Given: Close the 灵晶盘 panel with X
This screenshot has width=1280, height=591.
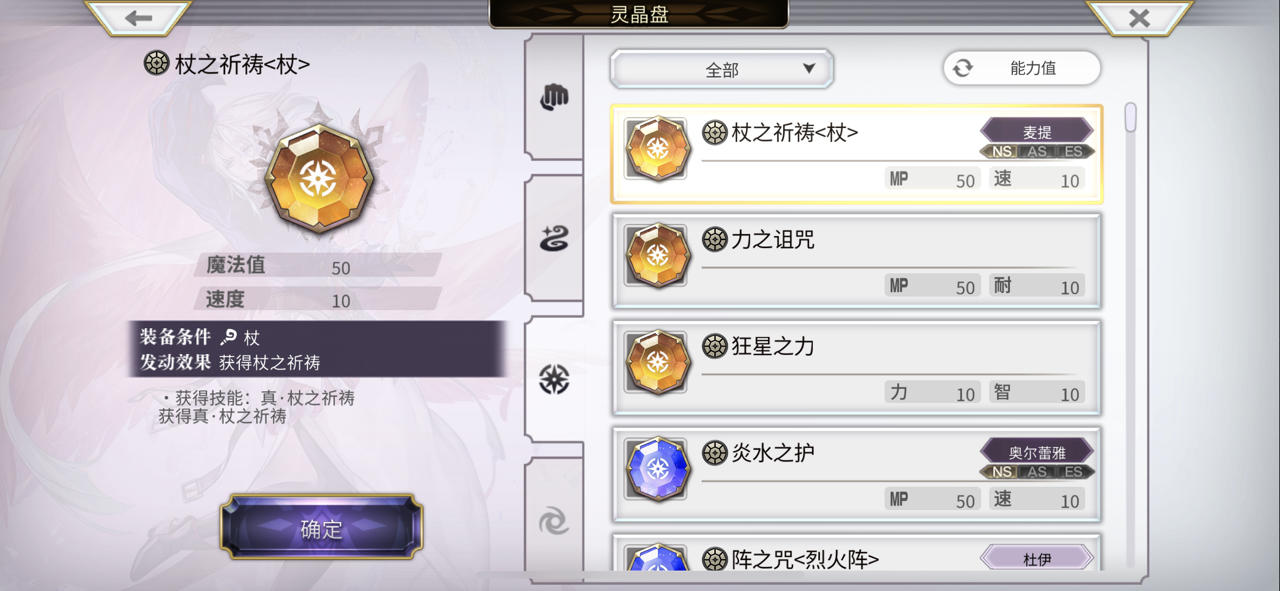Looking at the screenshot, I should (1139, 18).
